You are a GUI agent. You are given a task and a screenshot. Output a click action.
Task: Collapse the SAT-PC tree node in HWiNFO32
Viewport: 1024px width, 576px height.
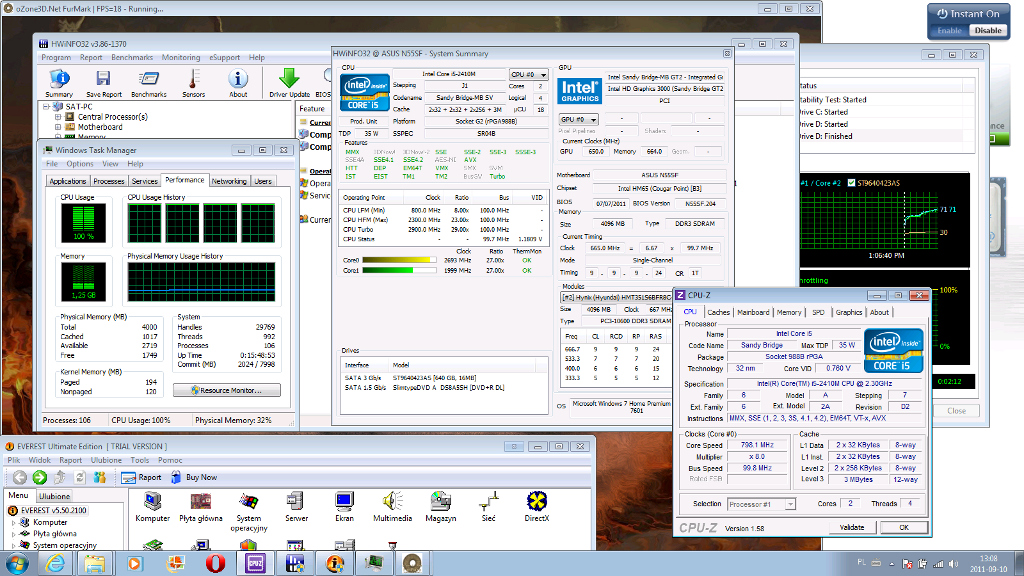[46, 106]
